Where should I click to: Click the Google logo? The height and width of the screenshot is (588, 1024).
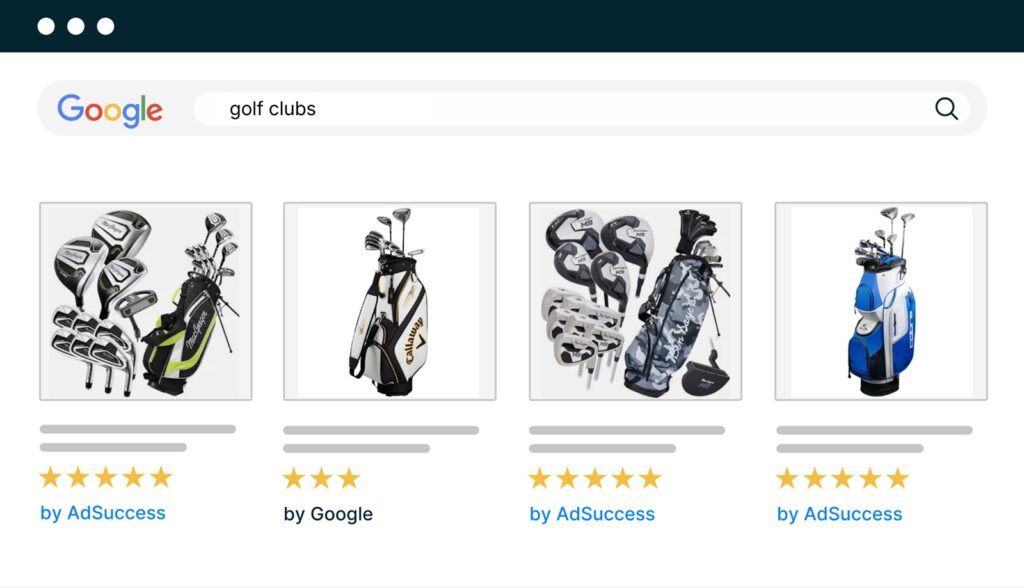click(x=110, y=109)
